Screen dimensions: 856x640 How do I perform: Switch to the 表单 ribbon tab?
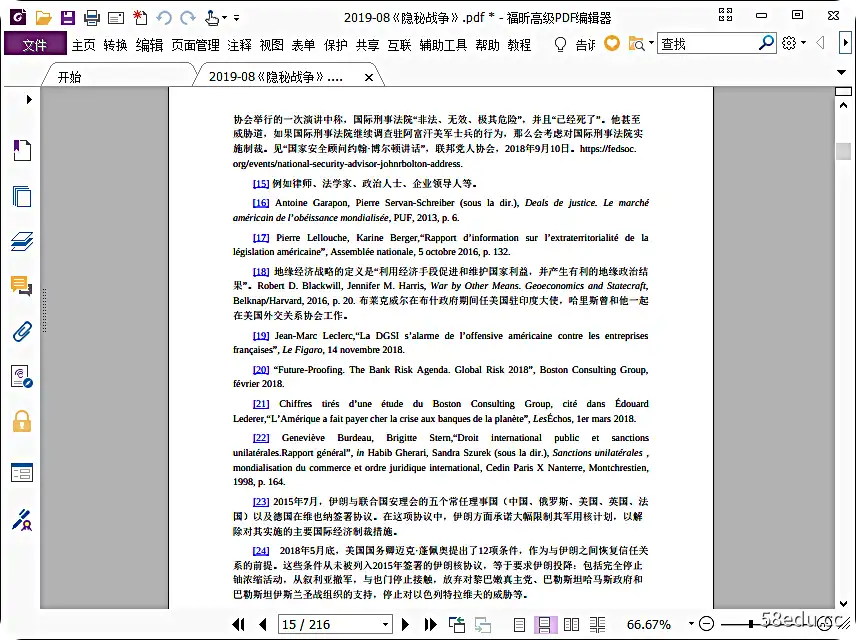point(303,45)
